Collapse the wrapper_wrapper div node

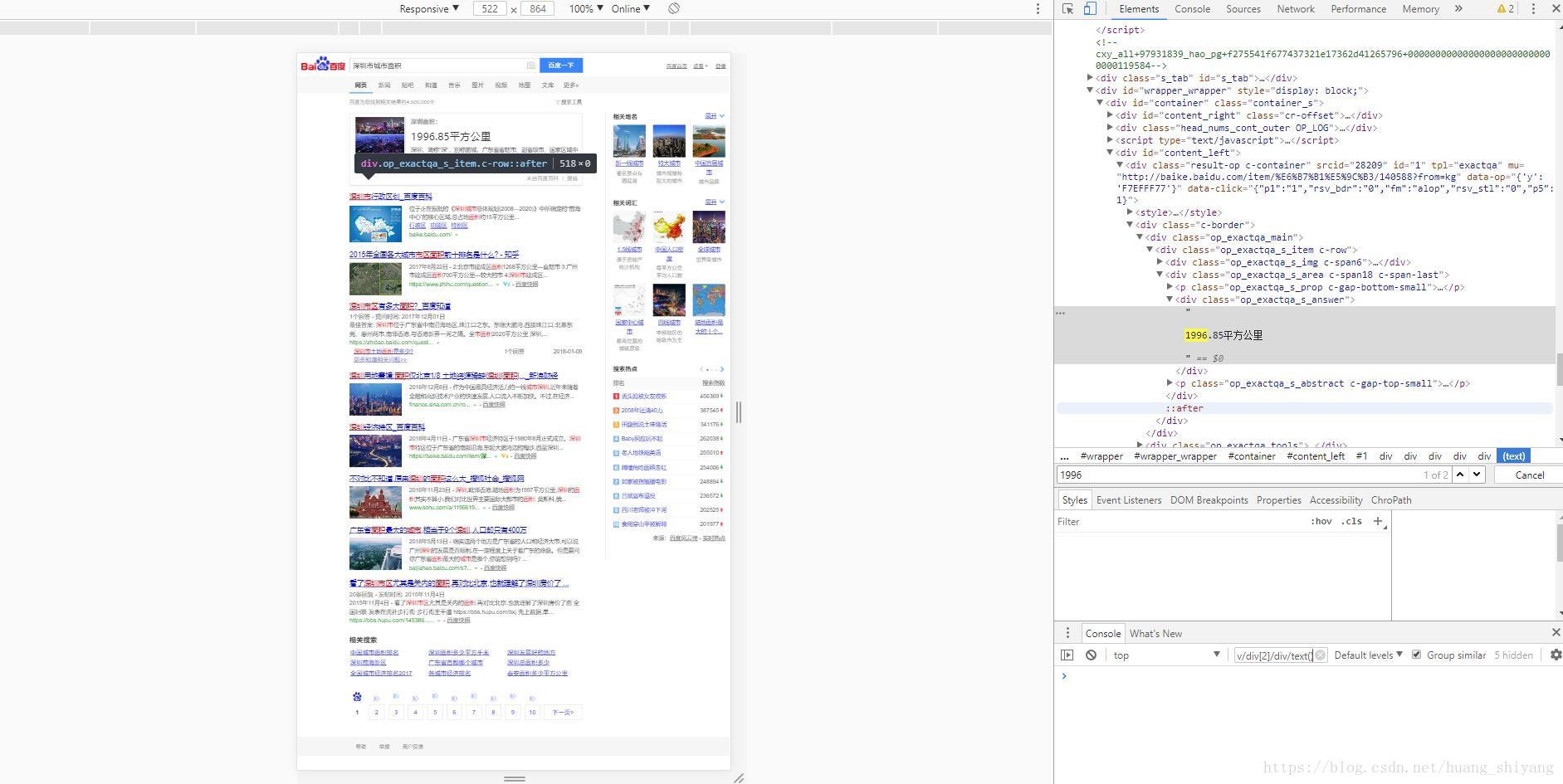(x=1090, y=90)
